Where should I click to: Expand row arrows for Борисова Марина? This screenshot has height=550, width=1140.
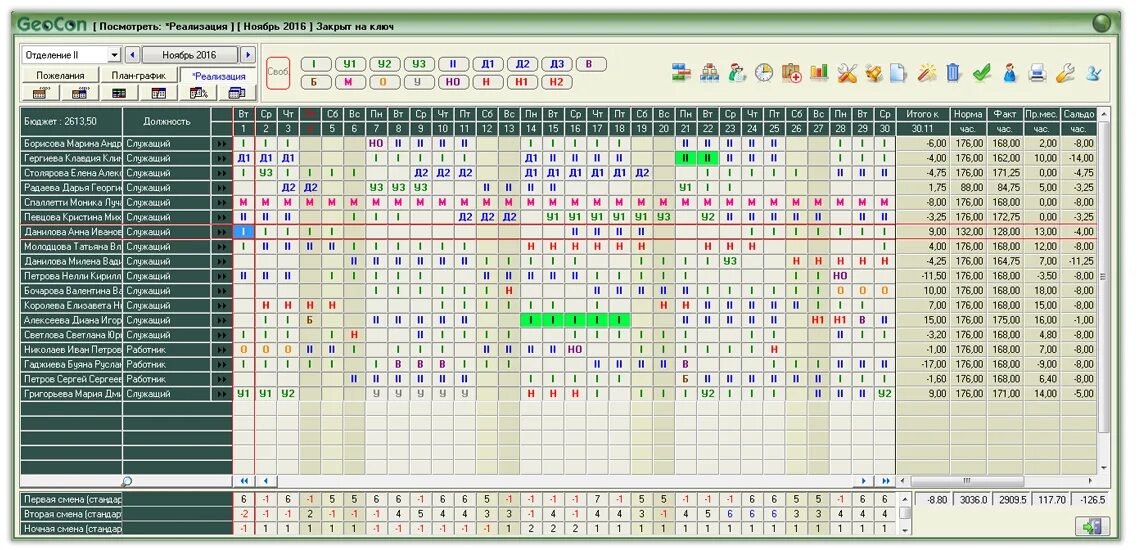tap(222, 143)
